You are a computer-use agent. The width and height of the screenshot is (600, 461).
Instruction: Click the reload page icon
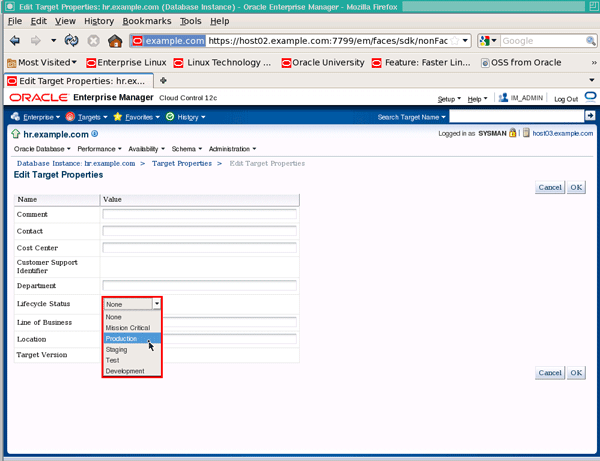[x=72, y=41]
